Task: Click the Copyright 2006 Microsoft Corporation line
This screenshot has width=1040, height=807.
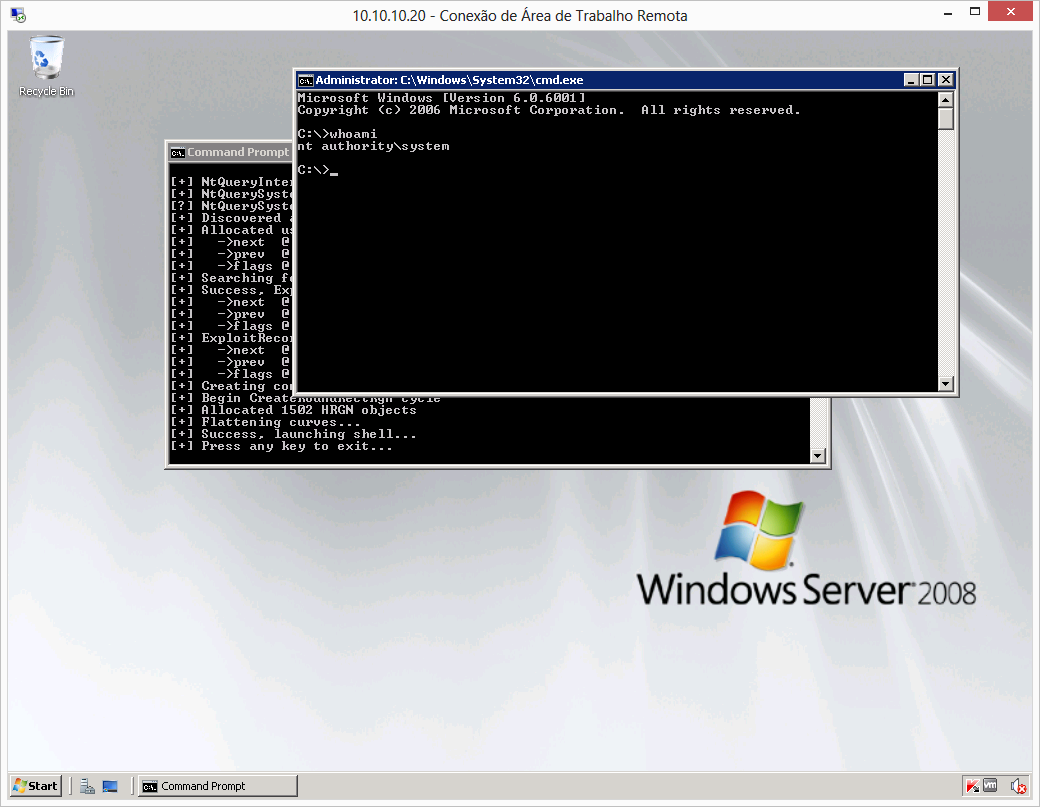Action: click(x=549, y=110)
